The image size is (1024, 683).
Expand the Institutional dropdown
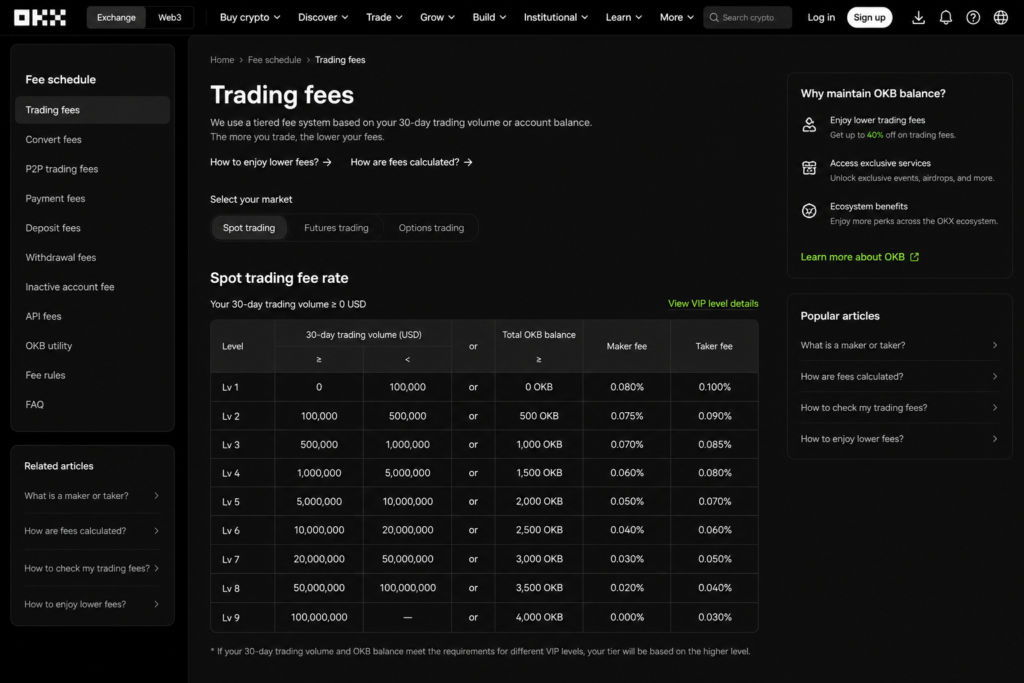tap(556, 18)
